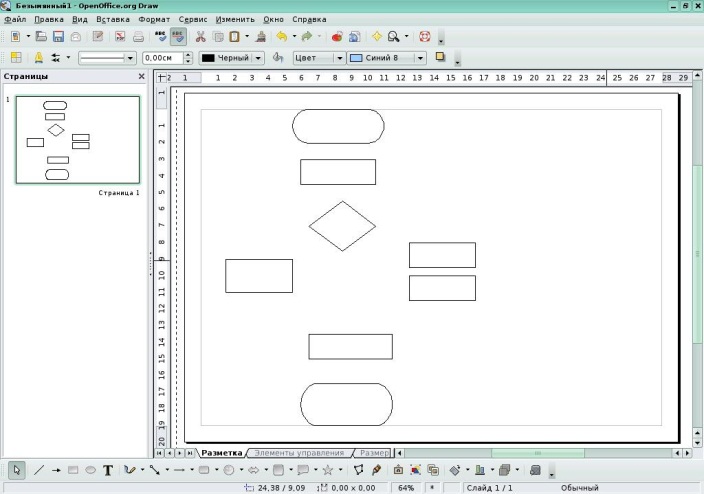Click the Redo arrow icon
704x494 pixels.
click(307, 37)
